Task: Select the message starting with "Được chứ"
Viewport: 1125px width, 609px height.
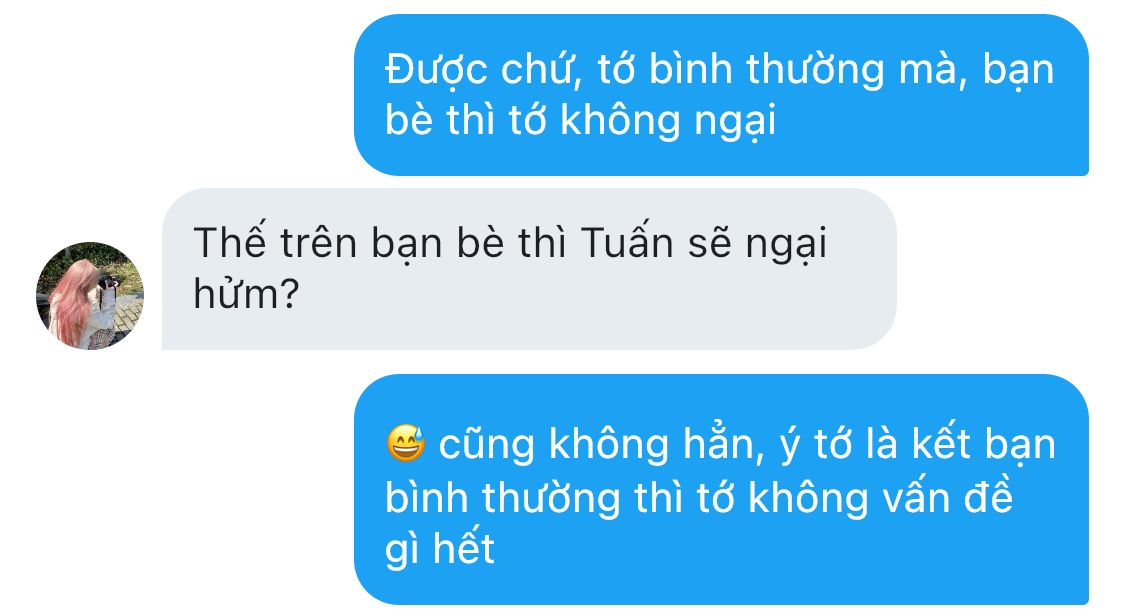Action: [x=721, y=95]
